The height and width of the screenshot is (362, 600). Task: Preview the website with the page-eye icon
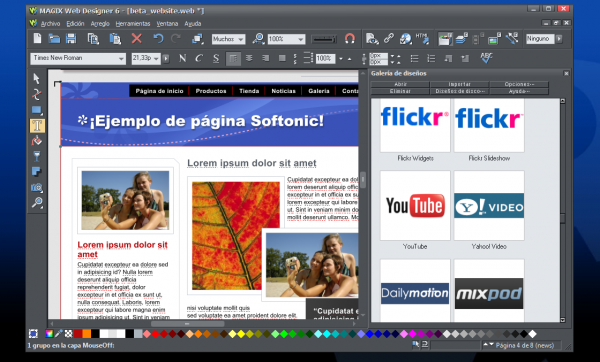click(372, 39)
